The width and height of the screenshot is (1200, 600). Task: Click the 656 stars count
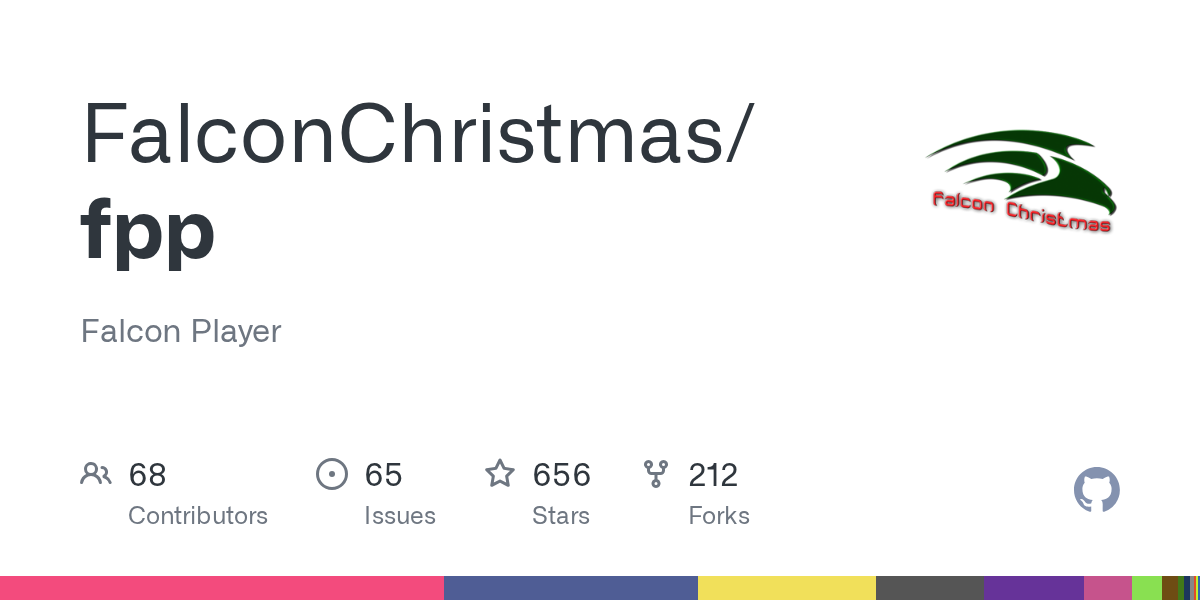pos(561,474)
